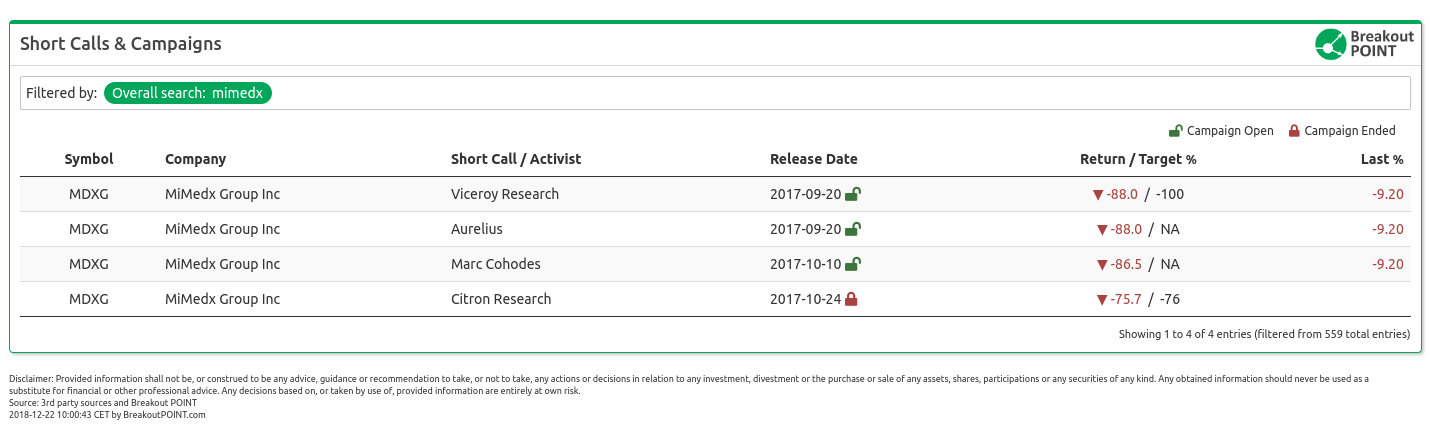This screenshot has width=1430, height=438.
Task: Click the green Campaign Open legend lock icon
Action: pyautogui.click(x=1176, y=131)
